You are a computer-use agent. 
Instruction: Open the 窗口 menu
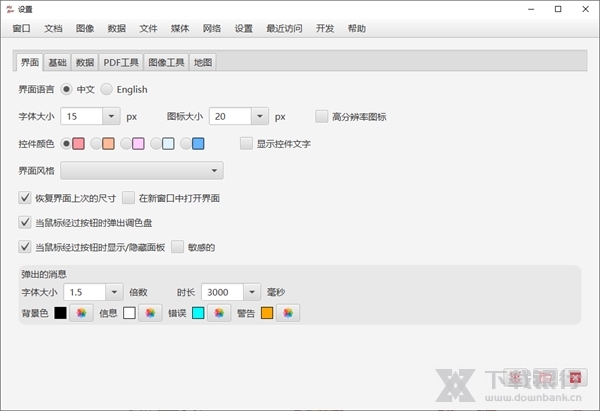click(x=21, y=28)
